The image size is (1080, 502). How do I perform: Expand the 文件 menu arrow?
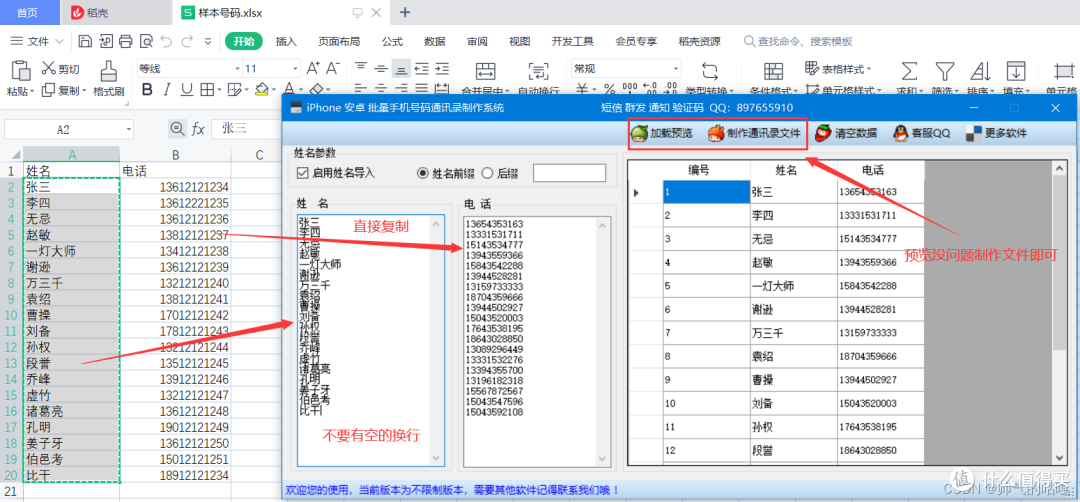(x=59, y=41)
